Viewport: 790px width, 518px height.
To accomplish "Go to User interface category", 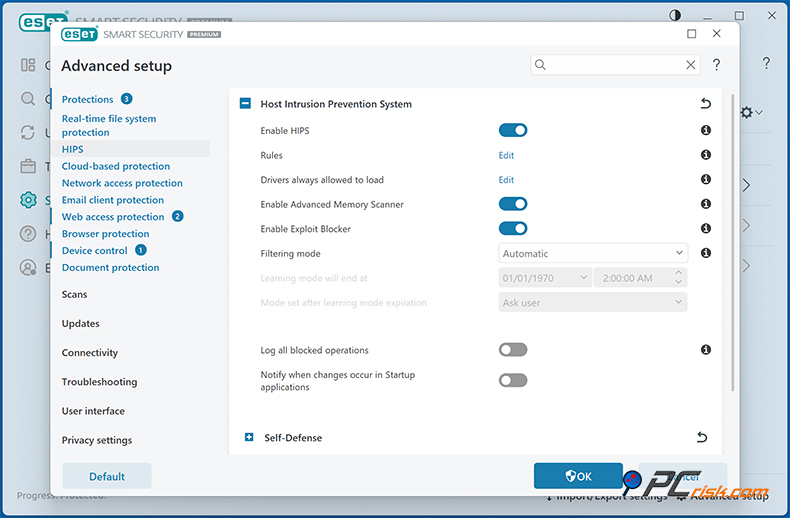I will (93, 411).
